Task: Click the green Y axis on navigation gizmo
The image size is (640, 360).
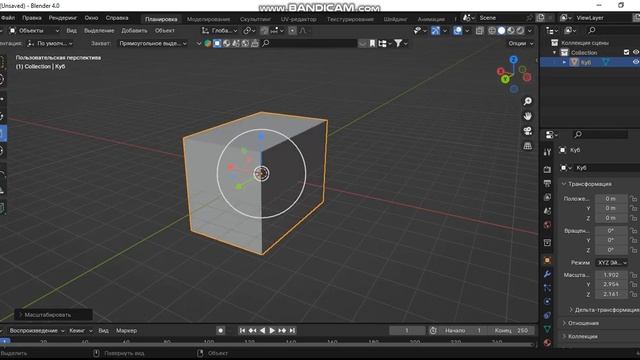Action: point(505,79)
